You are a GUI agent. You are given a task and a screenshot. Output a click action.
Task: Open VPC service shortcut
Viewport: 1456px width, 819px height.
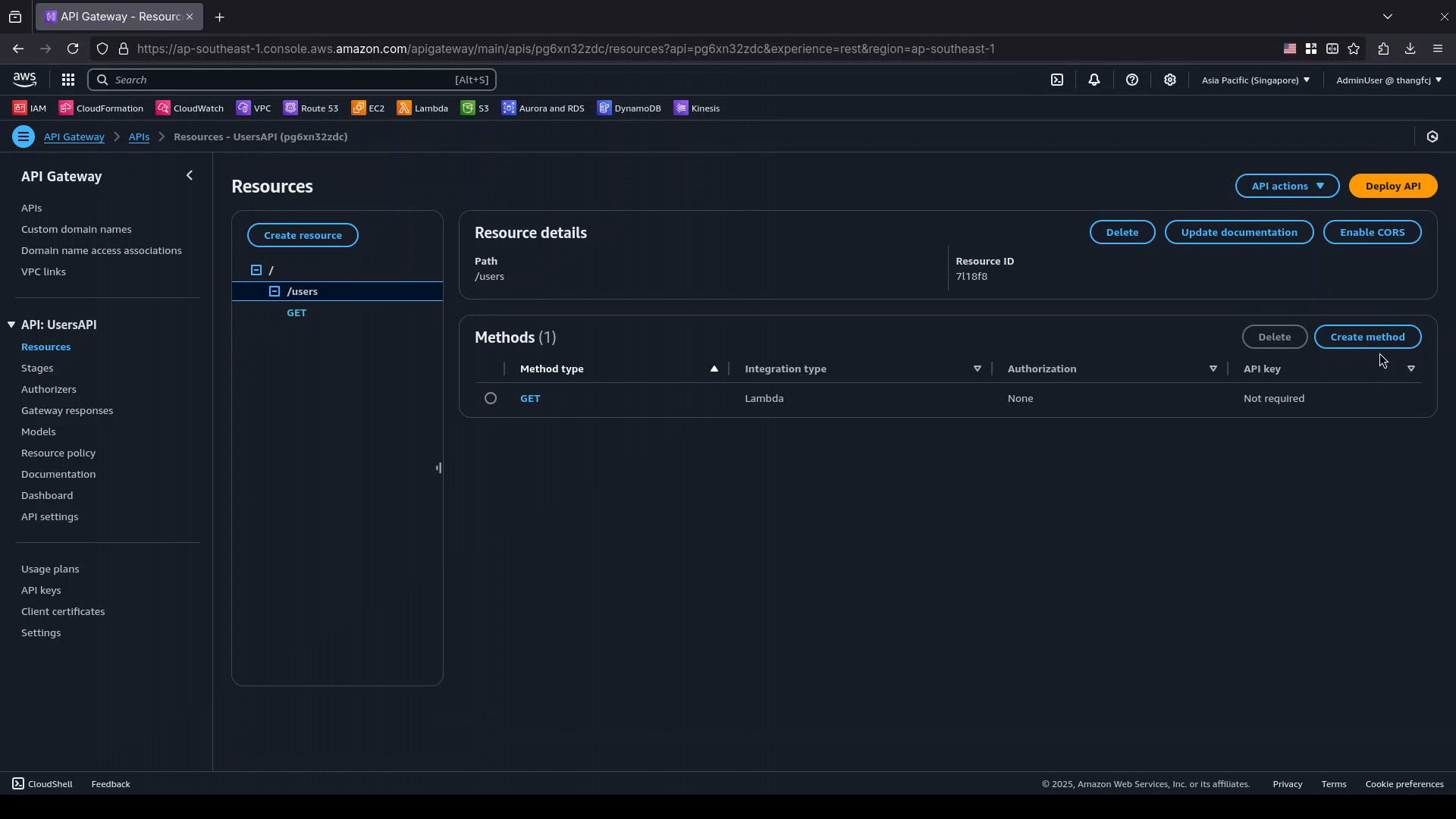pyautogui.click(x=253, y=108)
